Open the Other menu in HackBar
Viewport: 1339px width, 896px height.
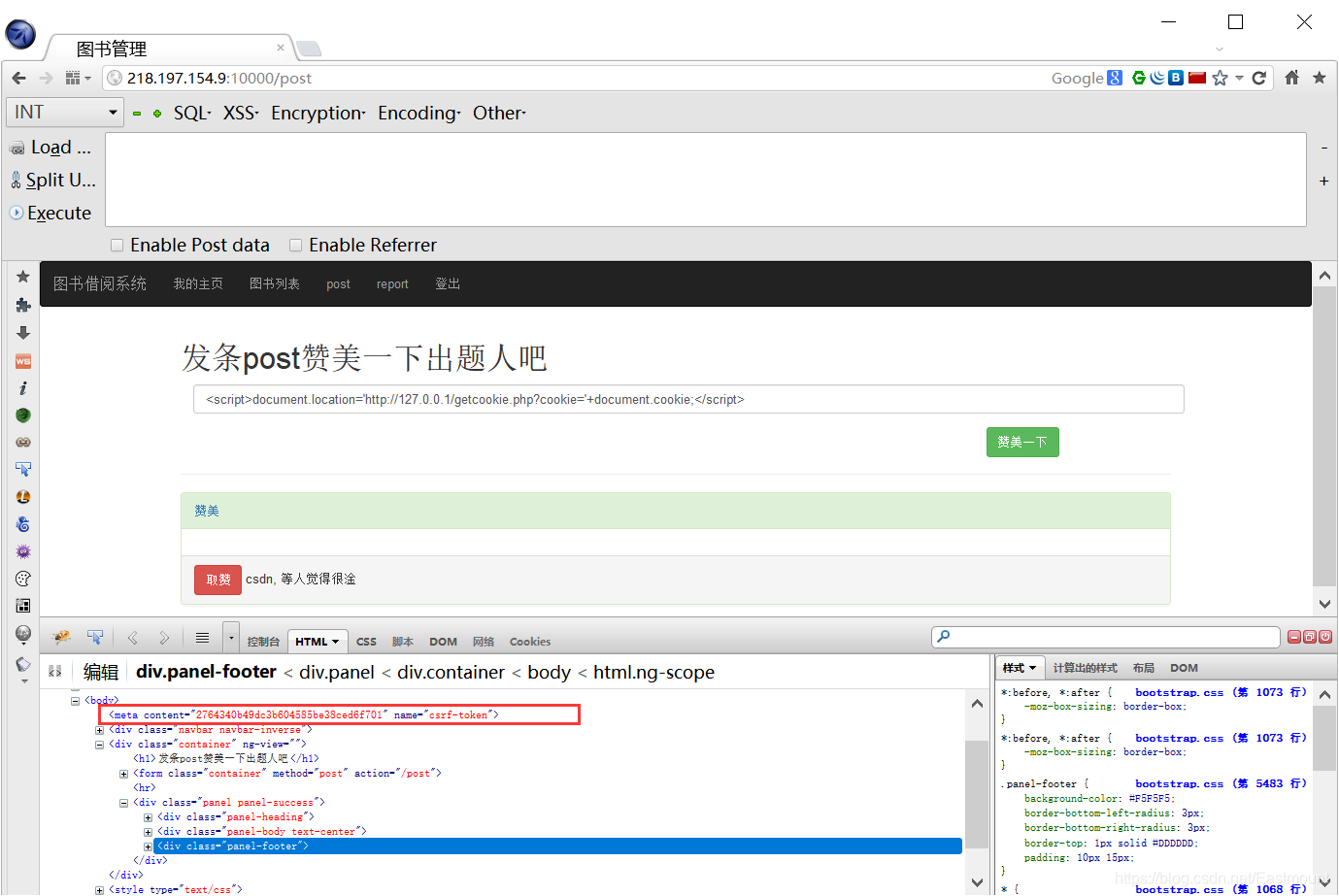click(499, 114)
